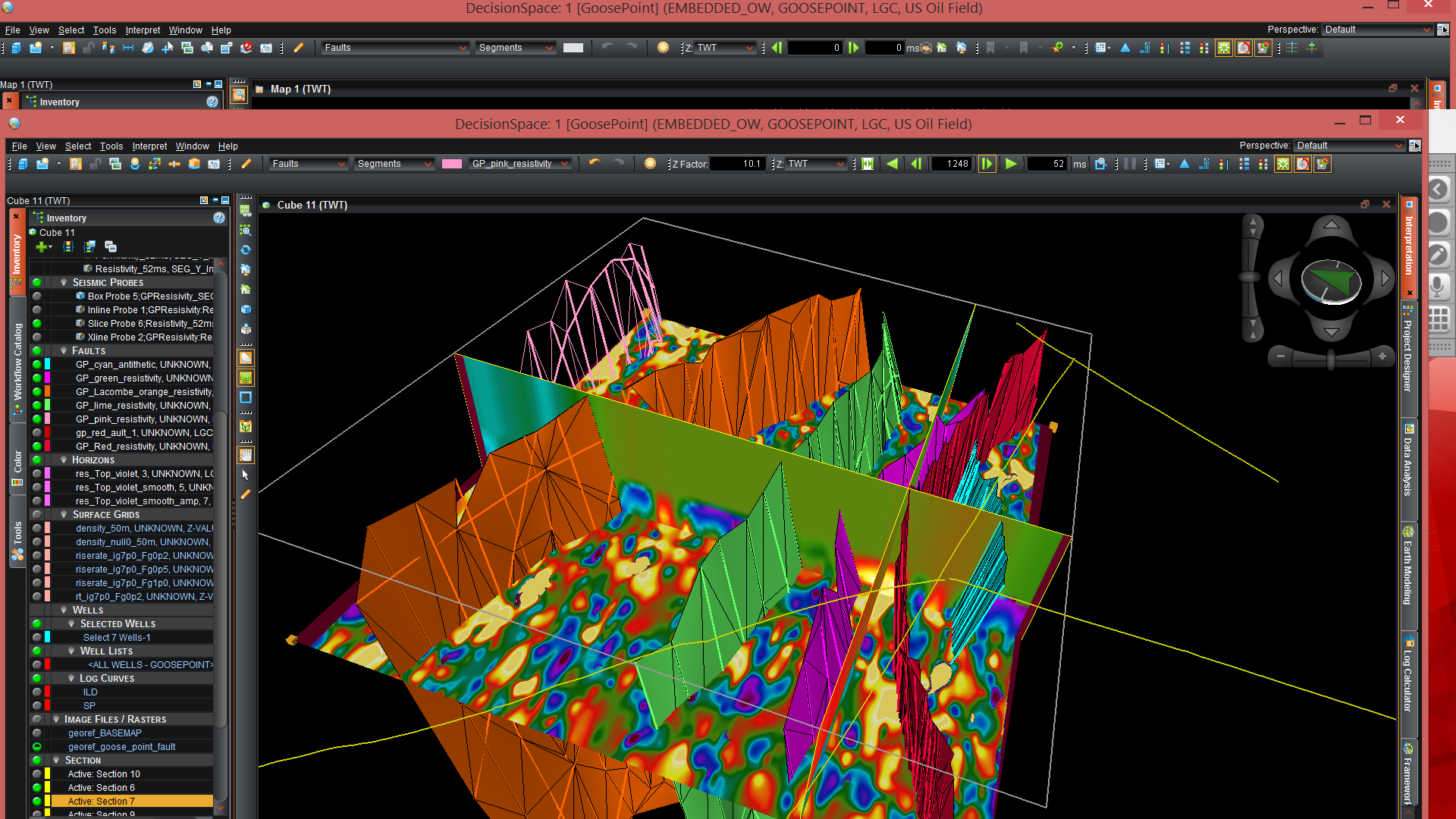Open the Segments dropdown in front toolbar
The height and width of the screenshot is (819, 1456).
[394, 164]
